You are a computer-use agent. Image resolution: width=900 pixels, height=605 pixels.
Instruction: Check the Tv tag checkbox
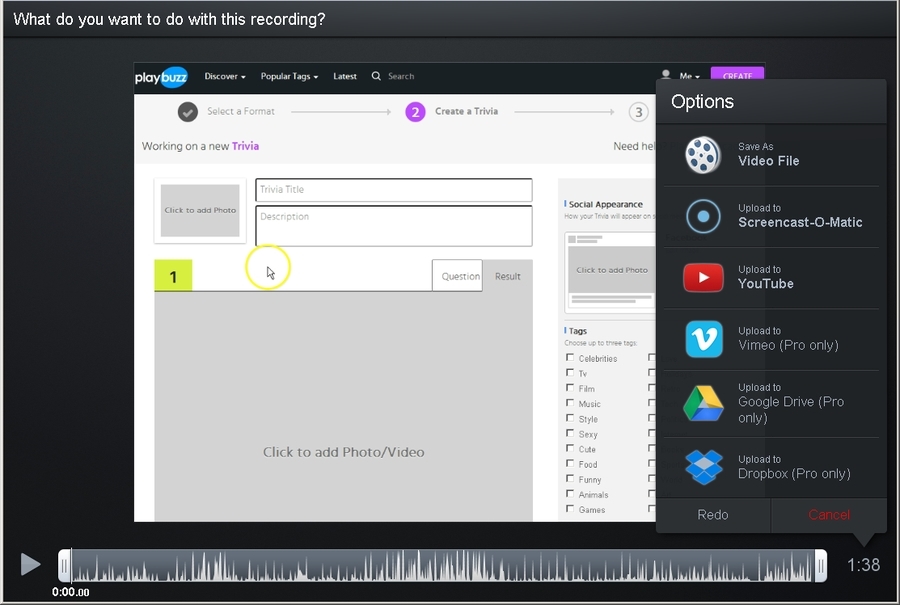pos(570,373)
